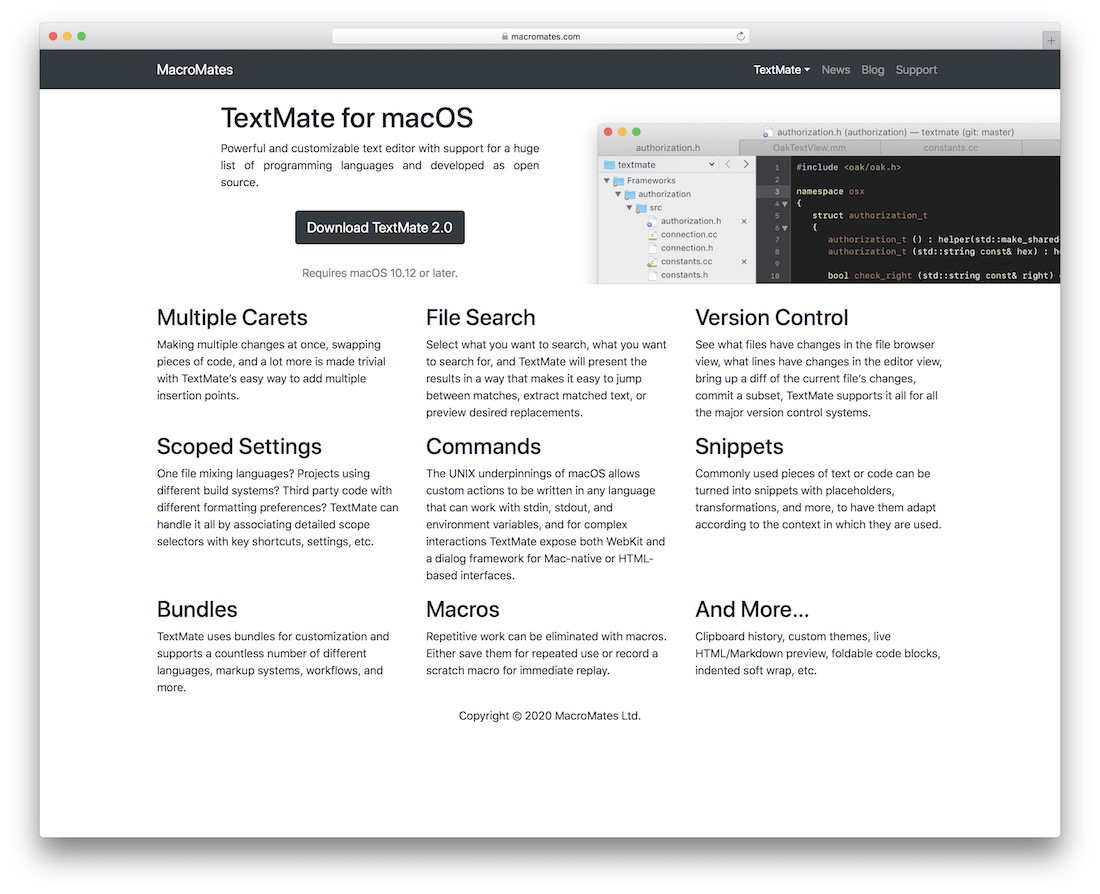Image resolution: width=1100 pixels, height=894 pixels.
Task: Click the src folder icon in the tree
Action: 641,208
